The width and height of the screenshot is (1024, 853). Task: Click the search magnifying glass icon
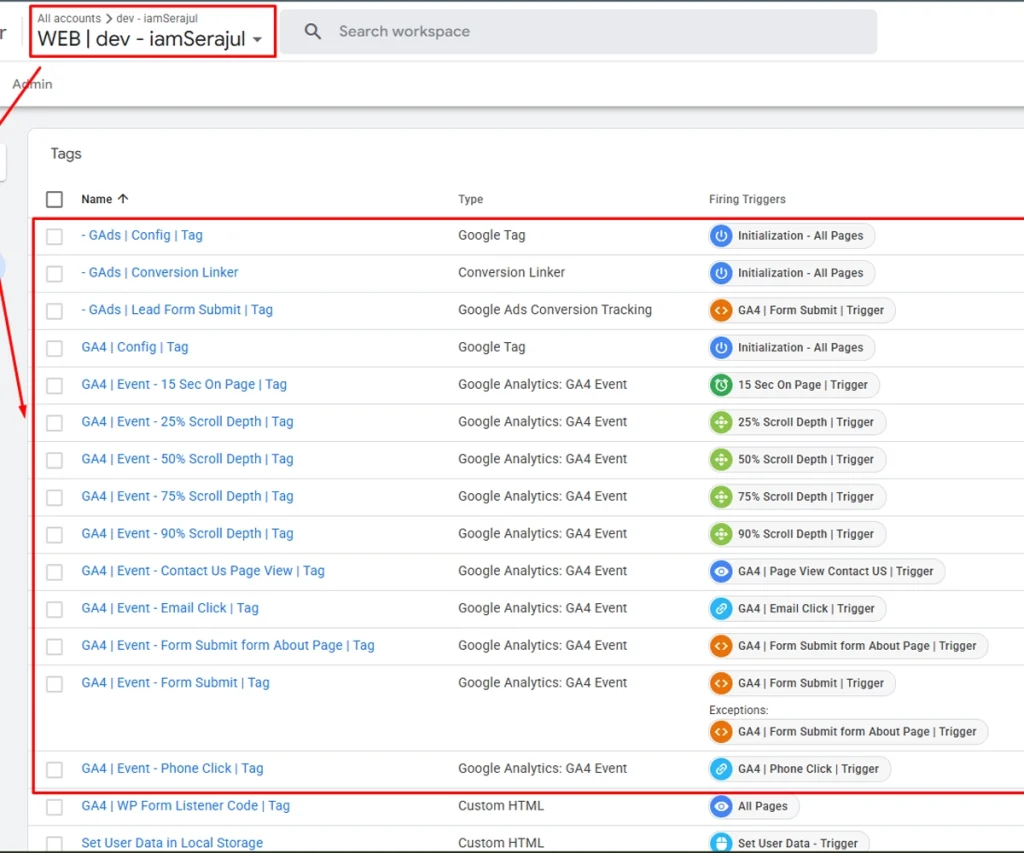[313, 31]
